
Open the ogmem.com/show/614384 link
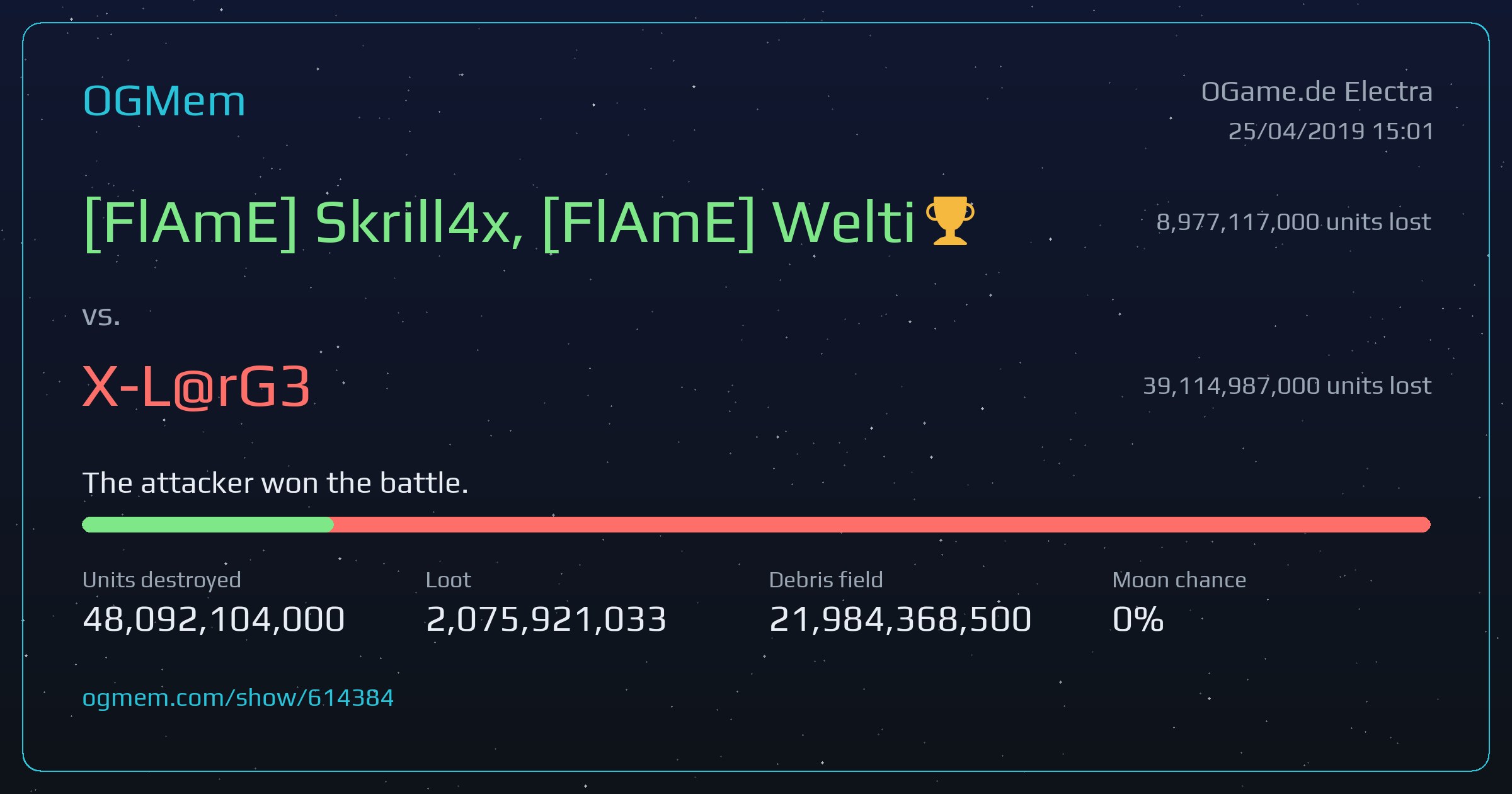[238, 698]
